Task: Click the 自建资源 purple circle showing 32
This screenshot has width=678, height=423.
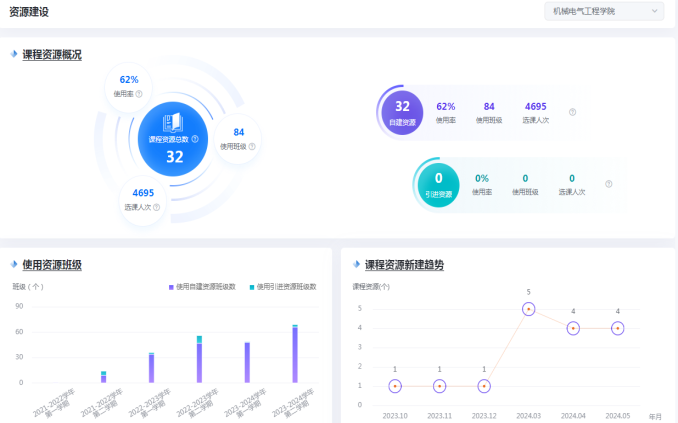Action: coord(403,111)
